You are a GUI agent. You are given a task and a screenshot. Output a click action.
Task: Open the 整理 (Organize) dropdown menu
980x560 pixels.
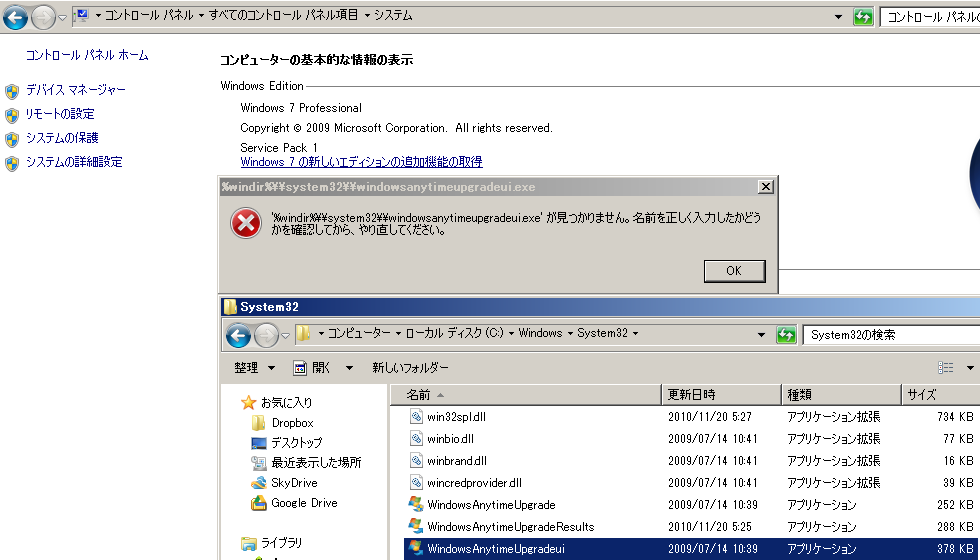pos(252,368)
